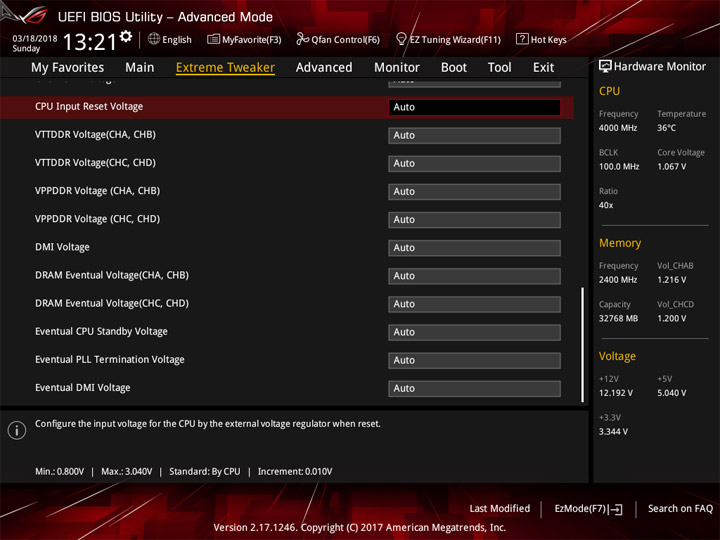
Task: Click the Vol_CHAB value 1.216 V
Action: (672, 280)
